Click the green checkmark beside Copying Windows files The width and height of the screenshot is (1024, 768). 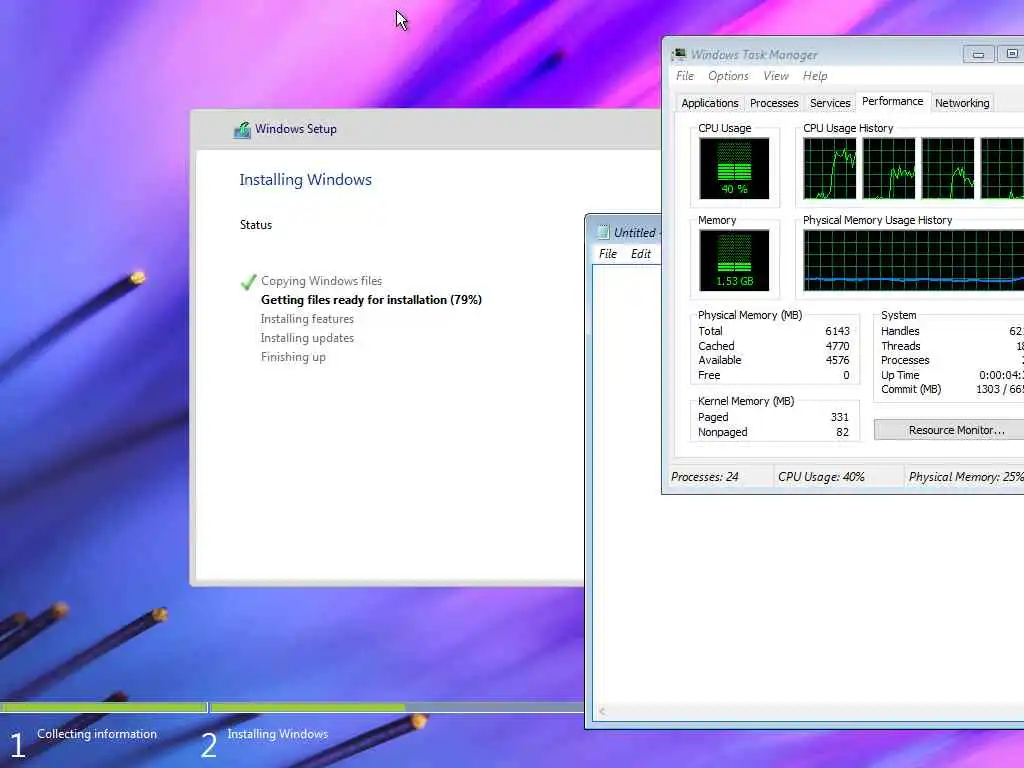click(248, 281)
